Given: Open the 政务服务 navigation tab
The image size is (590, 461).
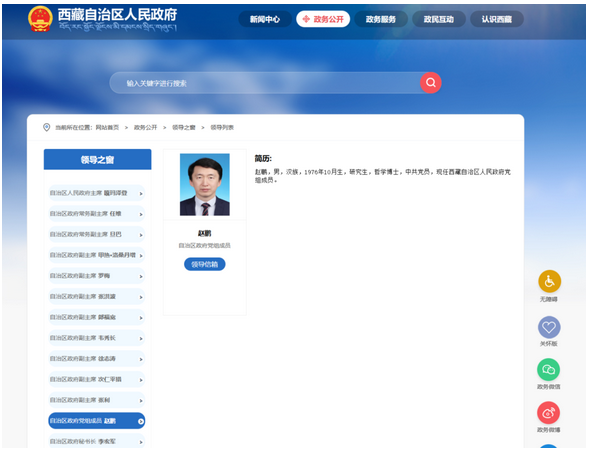Looking at the screenshot, I should point(381,19).
